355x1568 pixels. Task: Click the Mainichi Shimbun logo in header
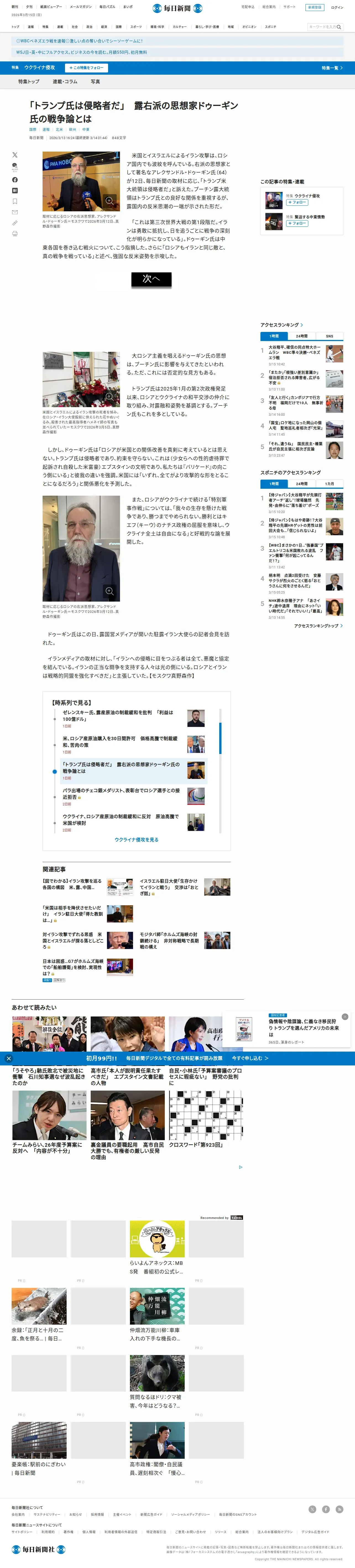[177, 9]
